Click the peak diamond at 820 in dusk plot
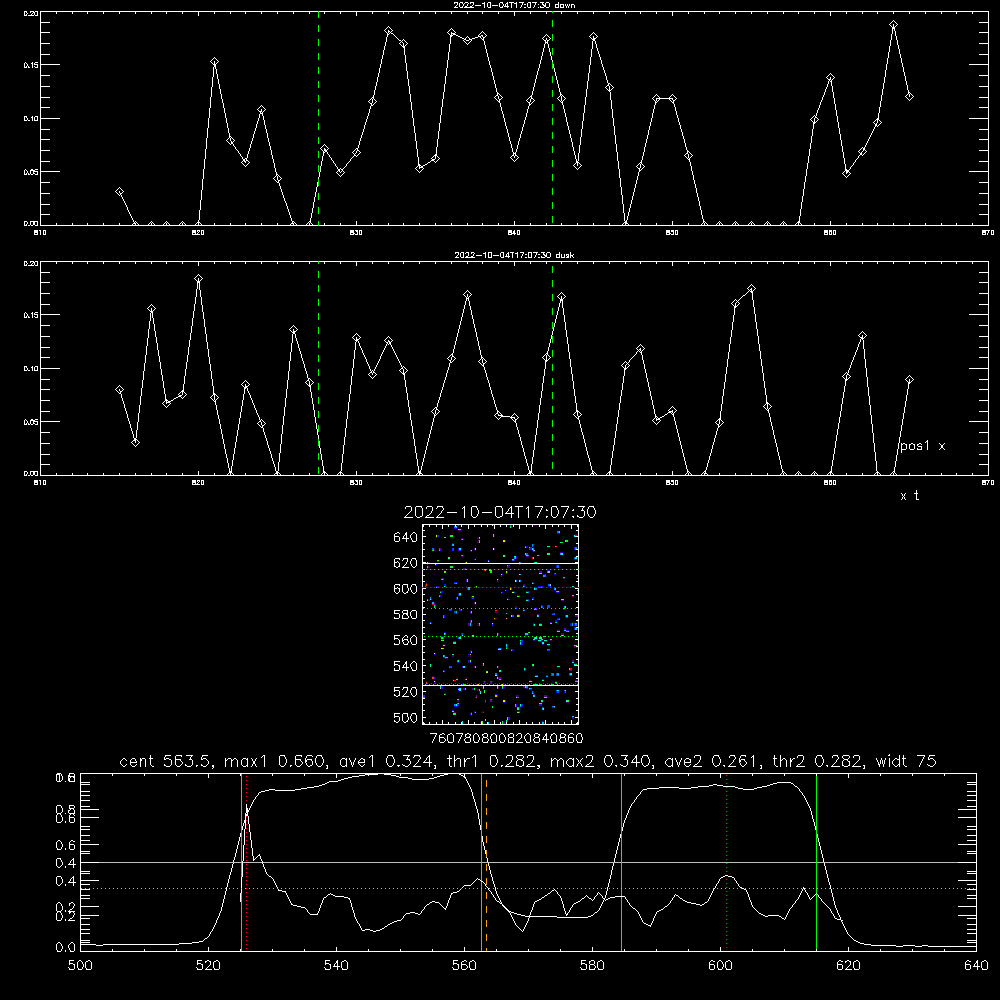The height and width of the screenshot is (1000, 1000). tap(198, 279)
